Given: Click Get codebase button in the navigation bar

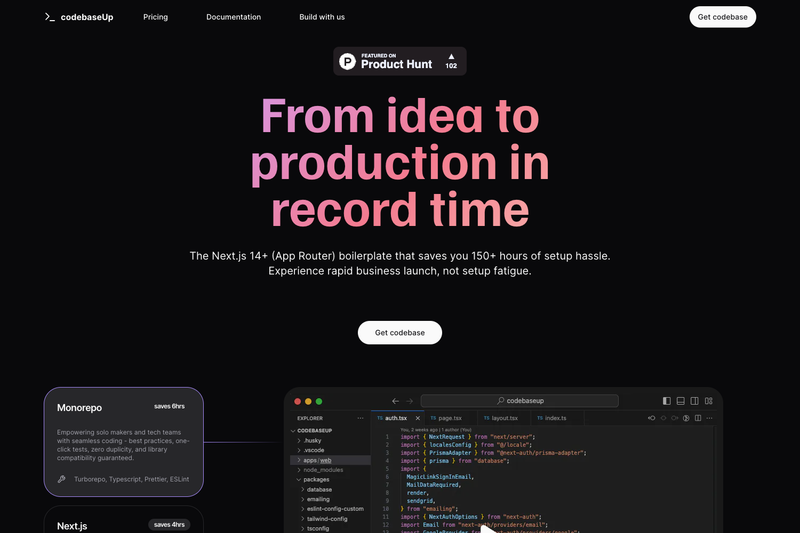Looking at the screenshot, I should pos(722,17).
